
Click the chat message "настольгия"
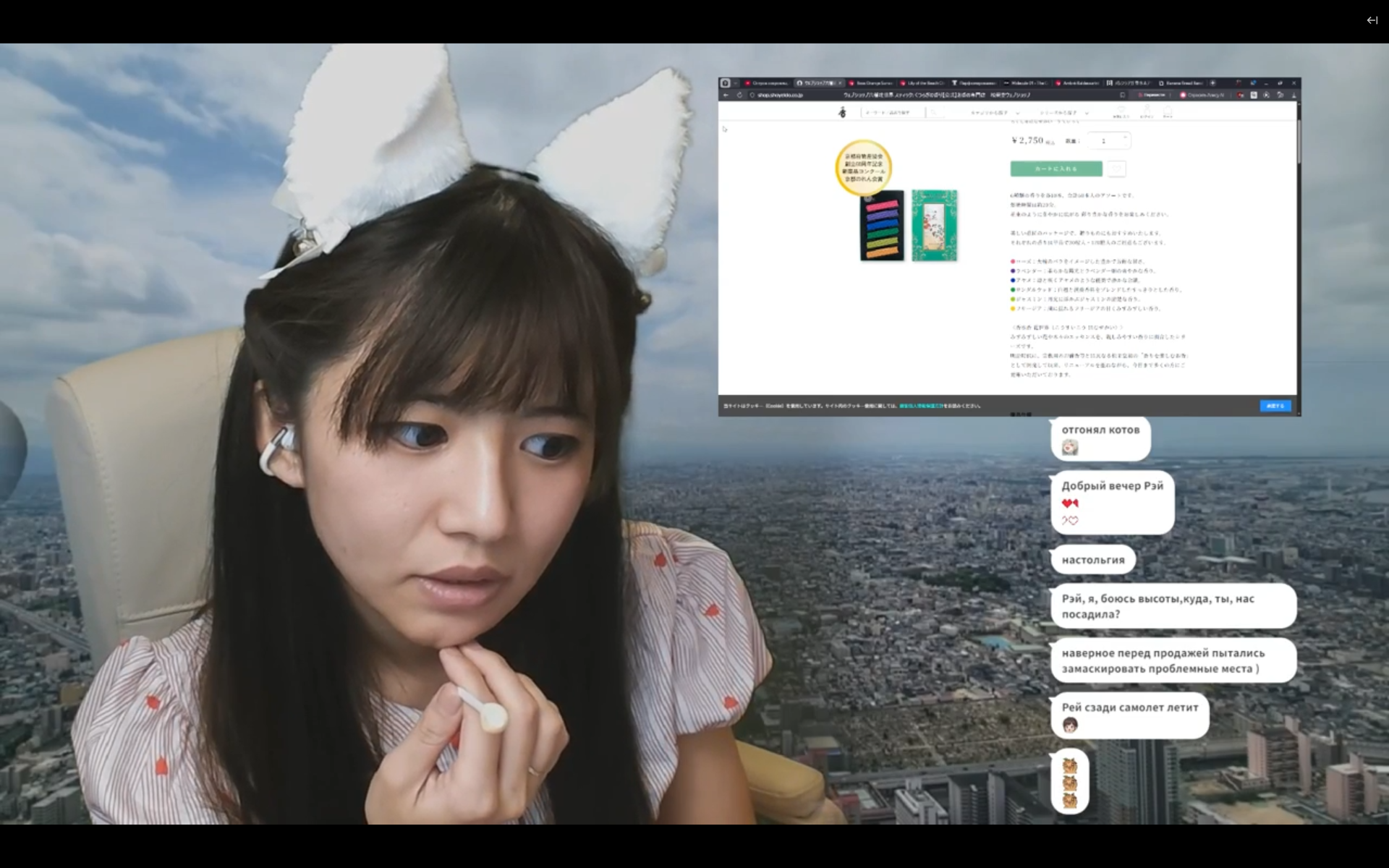click(1093, 560)
